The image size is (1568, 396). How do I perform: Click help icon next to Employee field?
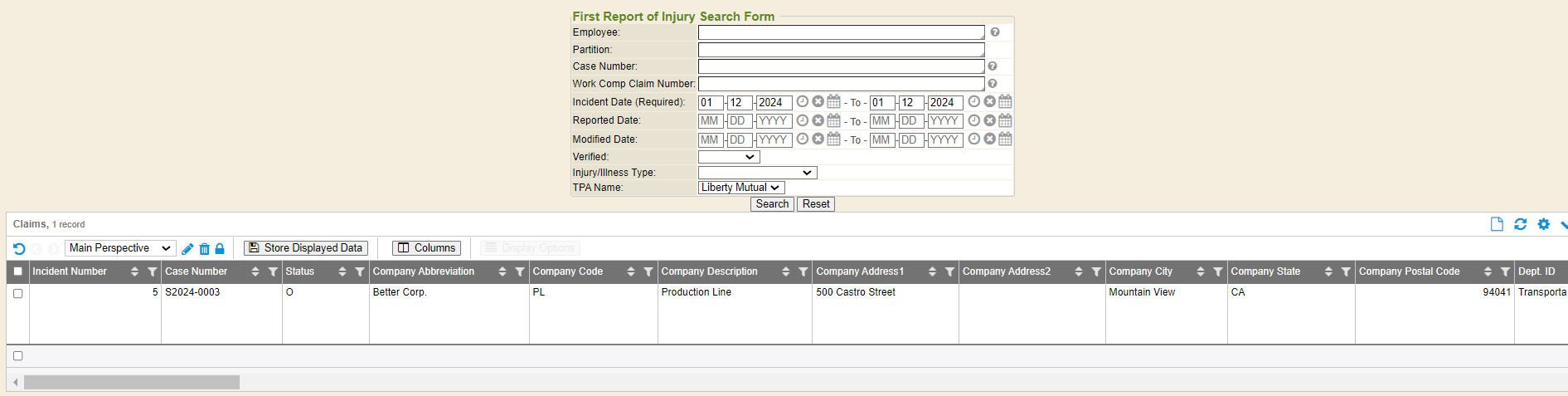[994, 32]
